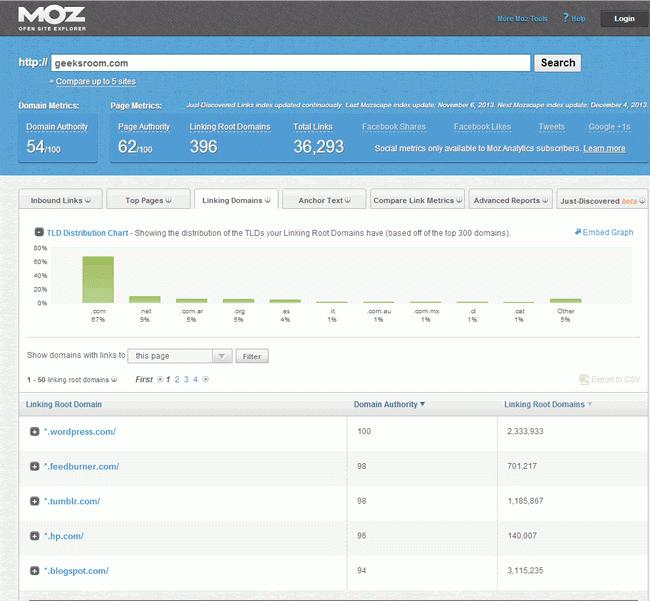Image resolution: width=650 pixels, height=601 pixels.
Task: Open the *.wordpress.com/ domain link
Action: coord(80,431)
